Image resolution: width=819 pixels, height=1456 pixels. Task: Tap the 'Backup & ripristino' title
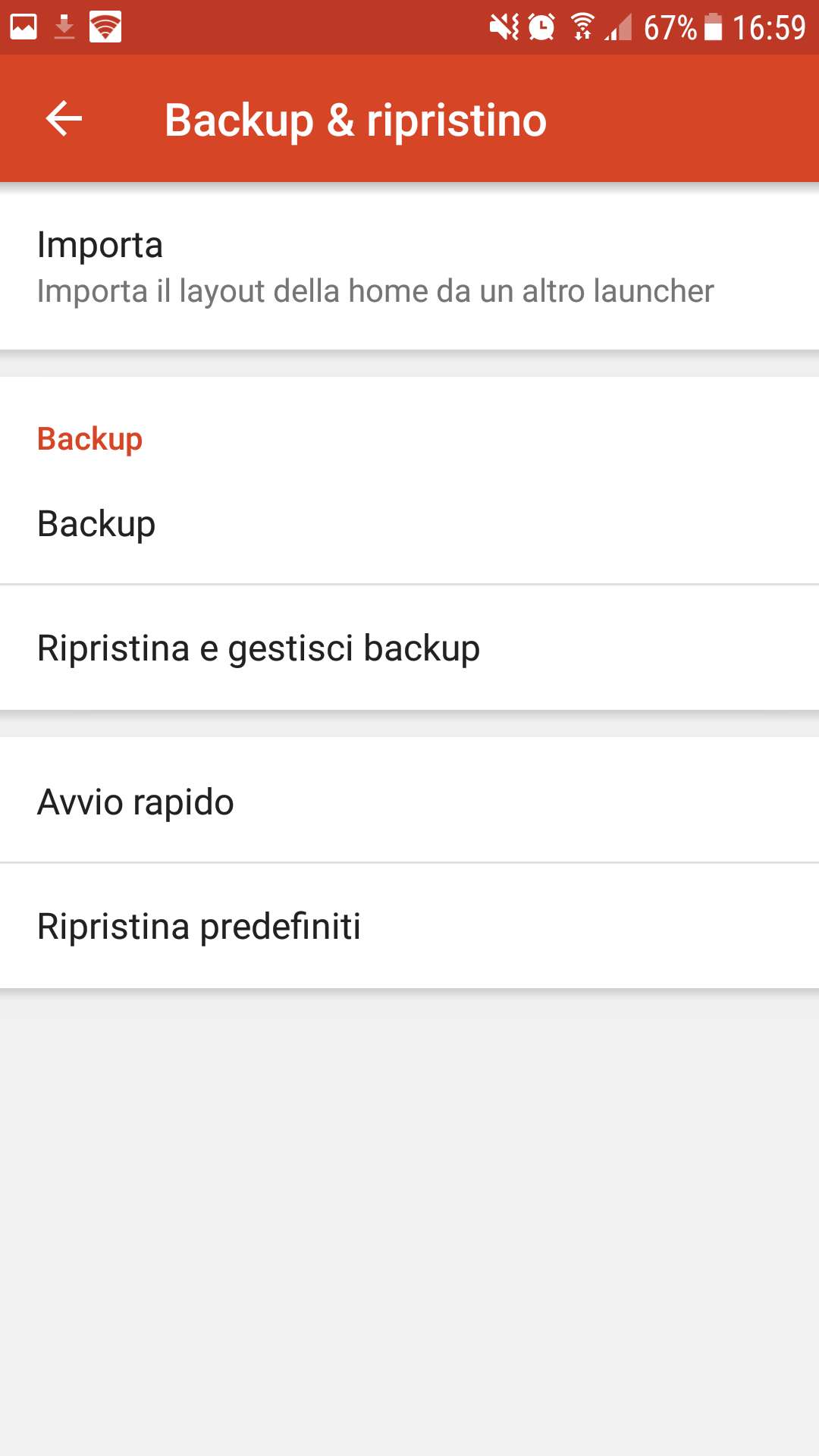pos(356,120)
